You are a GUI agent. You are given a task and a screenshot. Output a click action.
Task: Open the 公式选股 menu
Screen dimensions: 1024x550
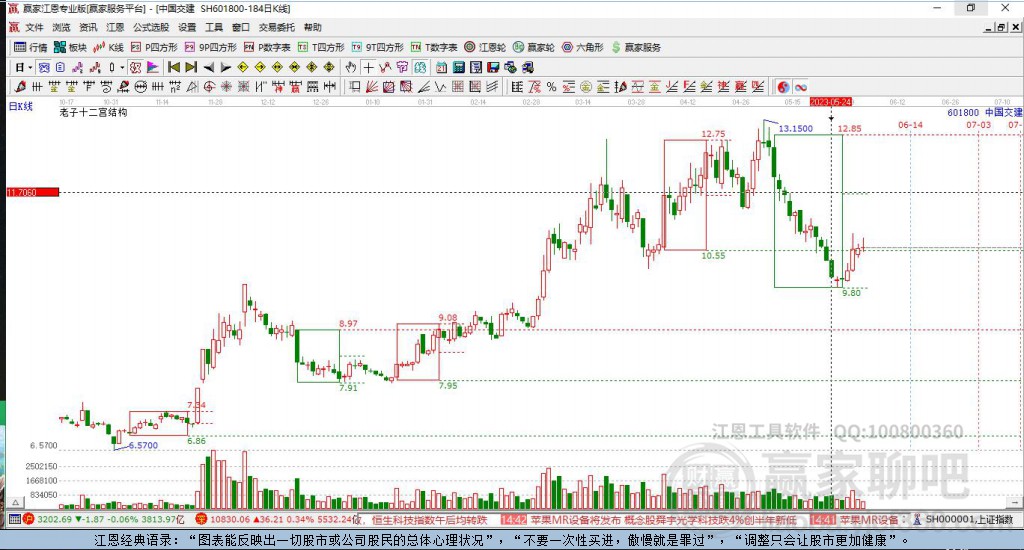(151, 27)
